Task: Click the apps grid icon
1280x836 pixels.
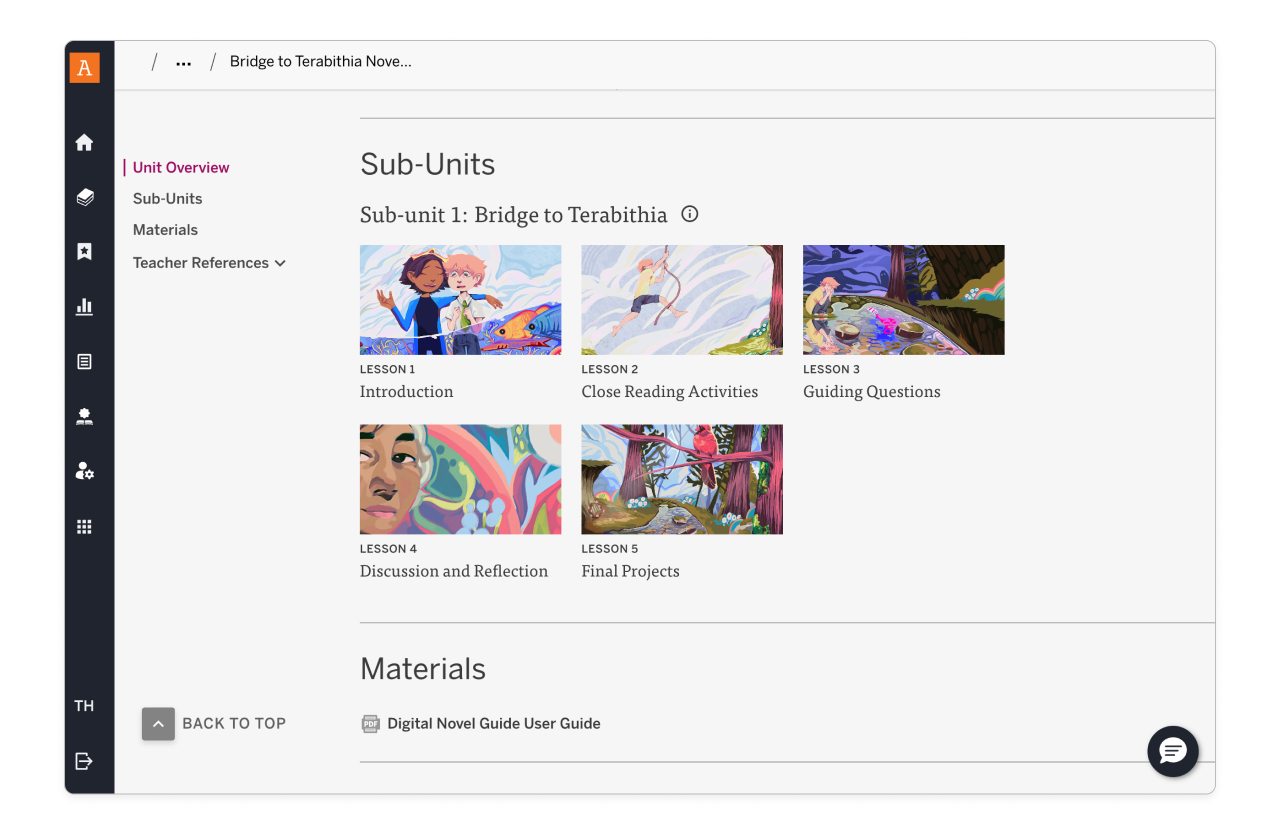Action: (85, 526)
